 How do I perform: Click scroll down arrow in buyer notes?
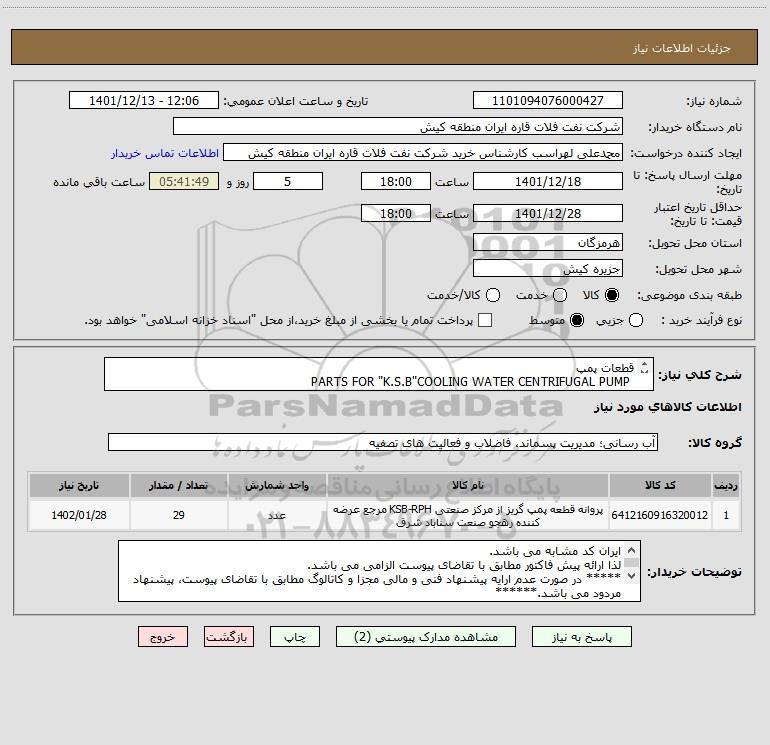click(632, 575)
